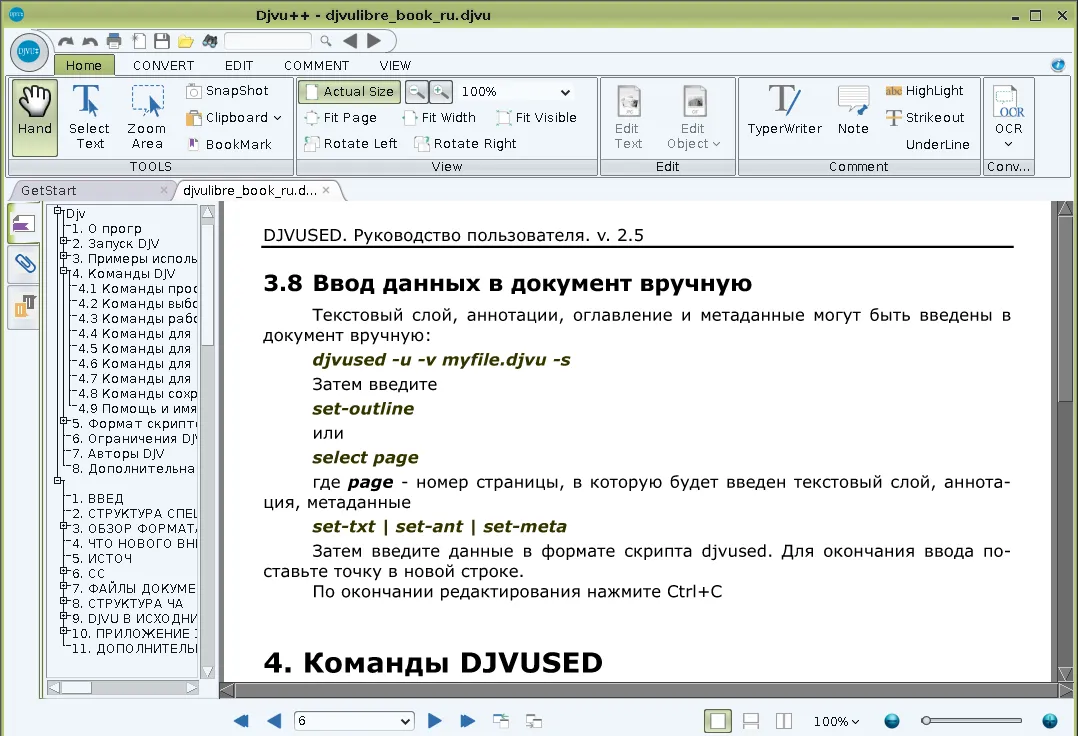Choose the Zoom Area tool
Image resolution: width=1078 pixels, height=736 pixels.
click(x=146, y=116)
